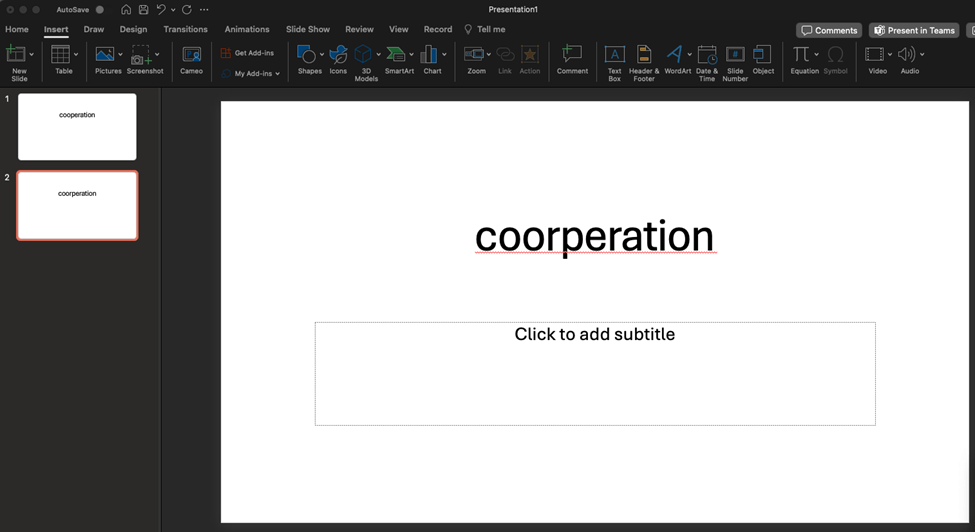Open the Record tab
The width and height of the screenshot is (975, 532).
point(438,29)
